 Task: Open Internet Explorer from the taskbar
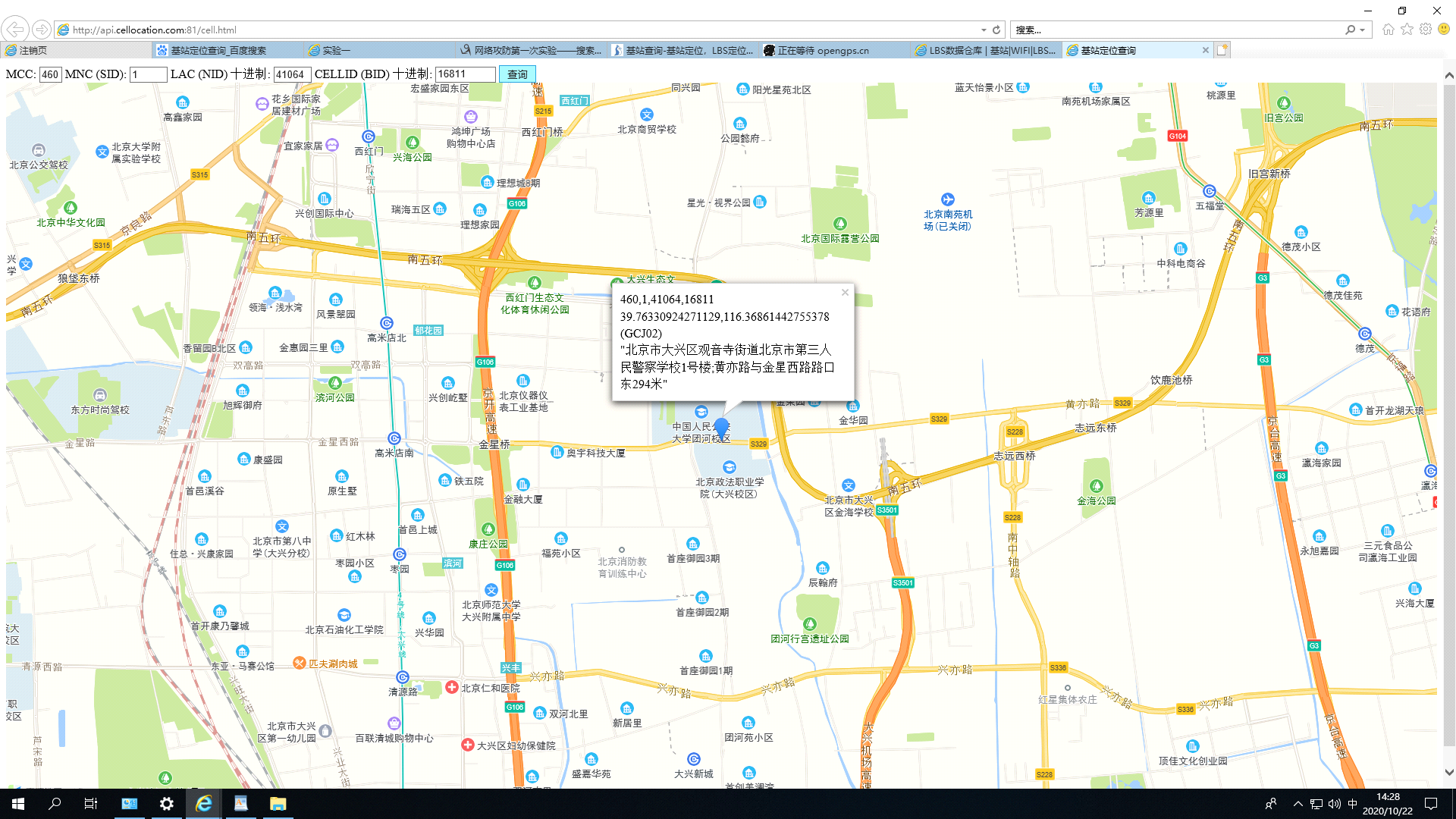pyautogui.click(x=203, y=804)
